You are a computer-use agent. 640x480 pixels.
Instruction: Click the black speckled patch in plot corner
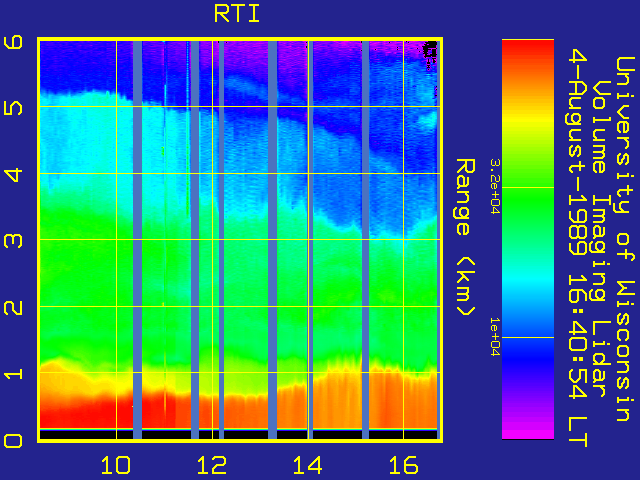point(429,51)
